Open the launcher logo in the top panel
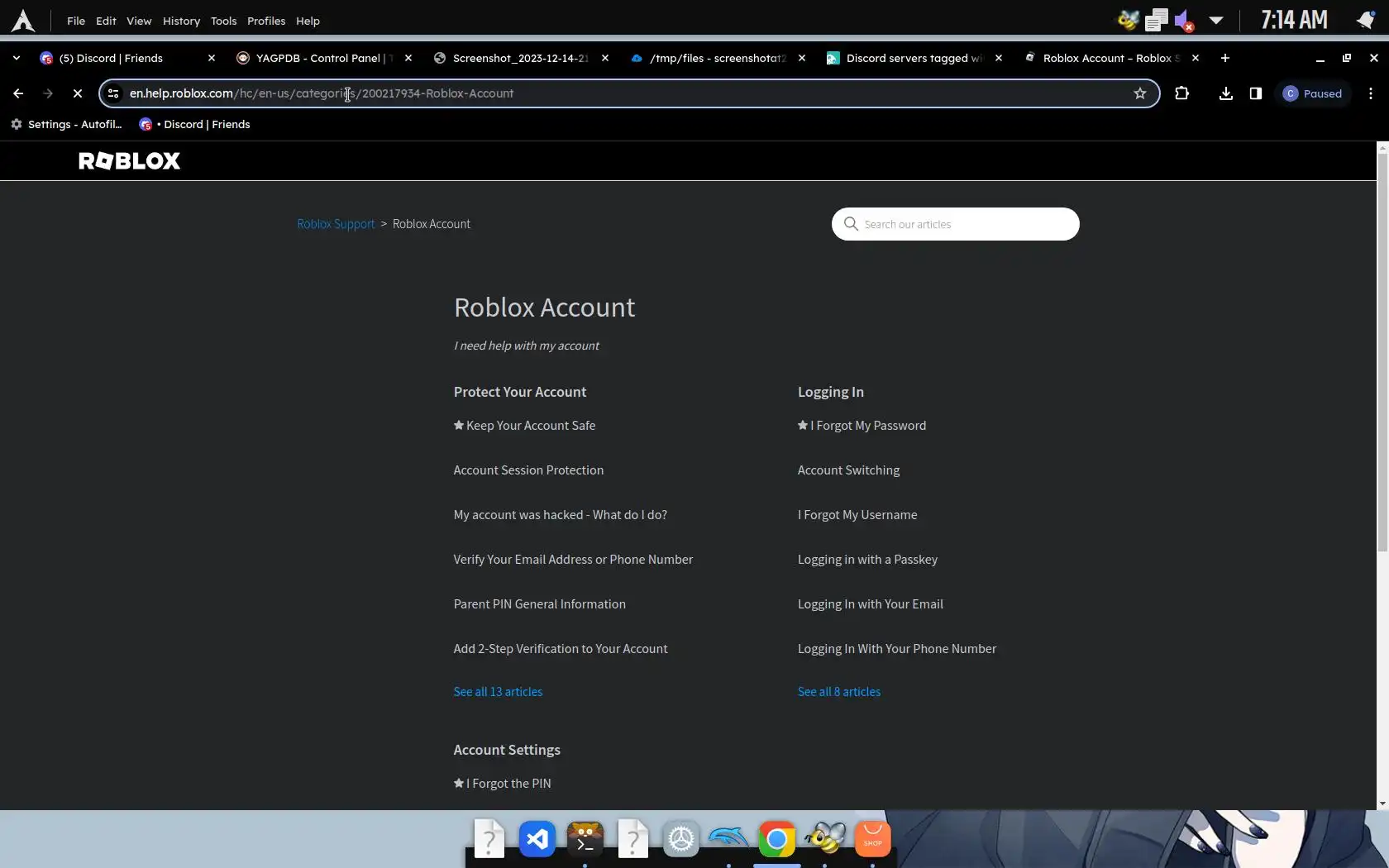 [23, 21]
